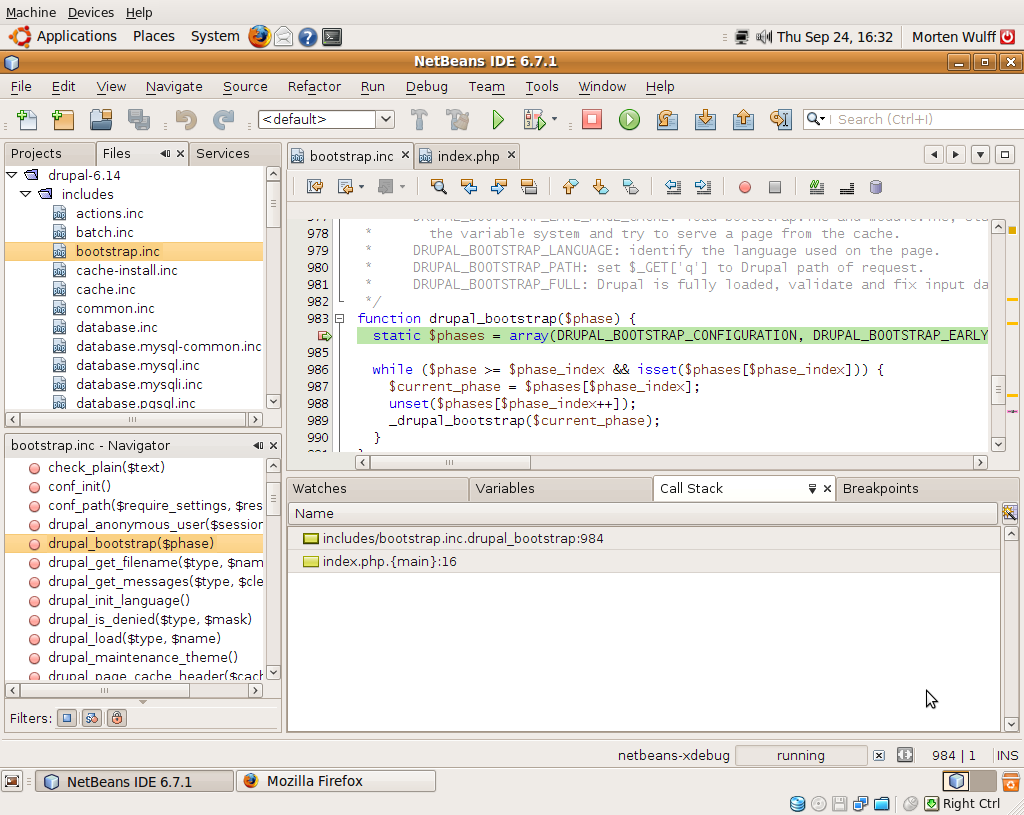Click the Build Main Project hammer icon

[419, 120]
